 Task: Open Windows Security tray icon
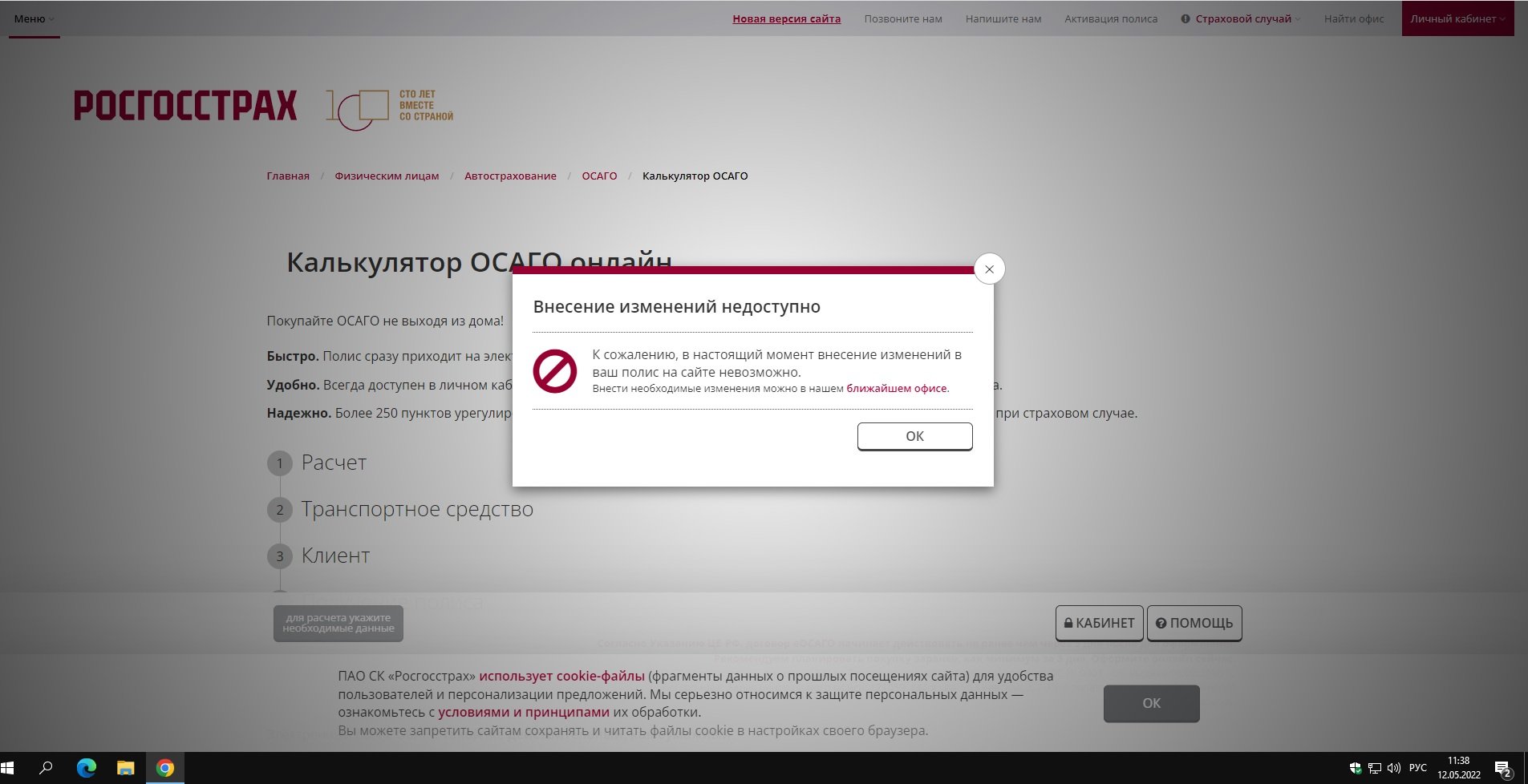click(1356, 768)
